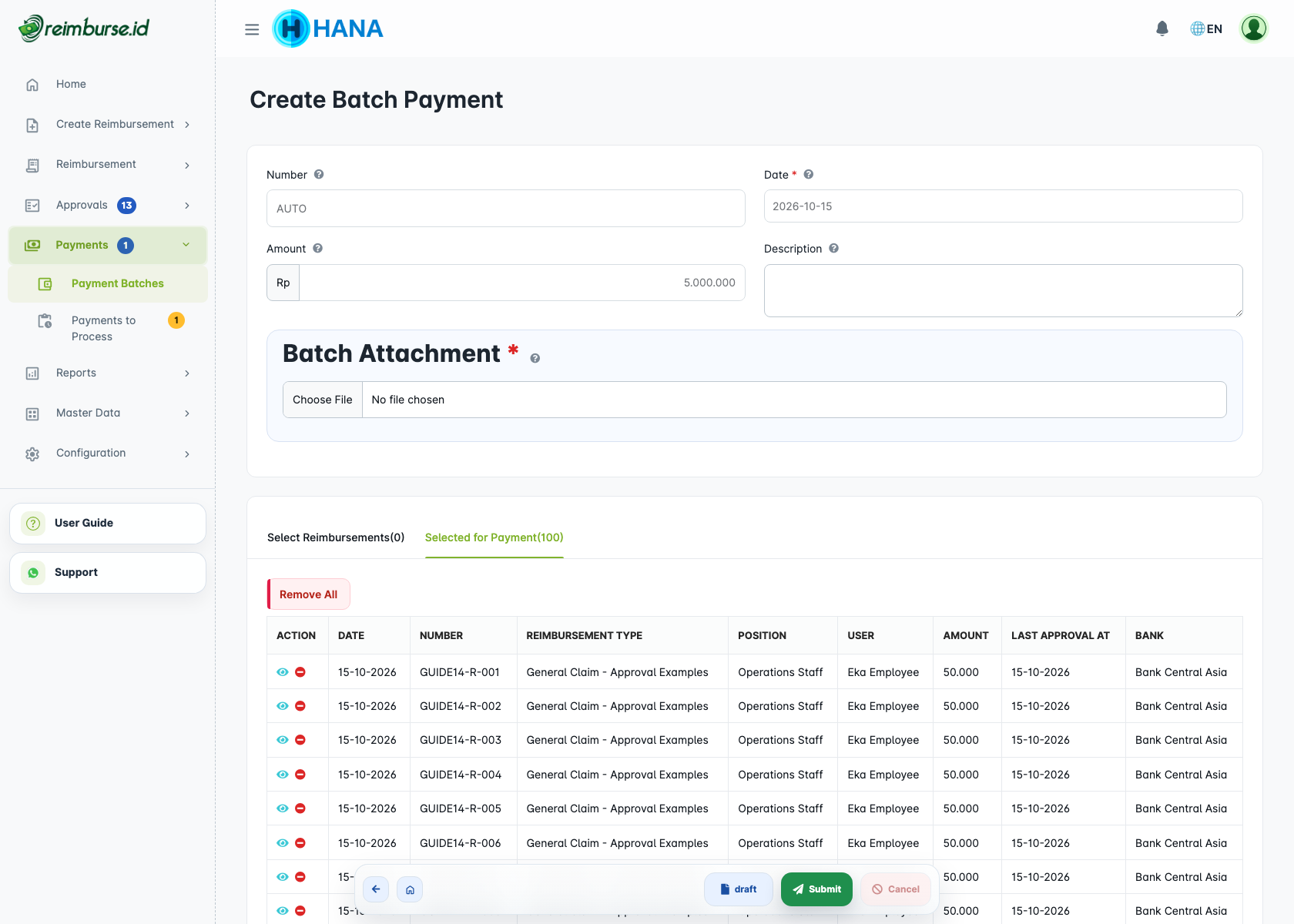Click the Amount help icon
This screenshot has width=1294, height=924.
317,248
